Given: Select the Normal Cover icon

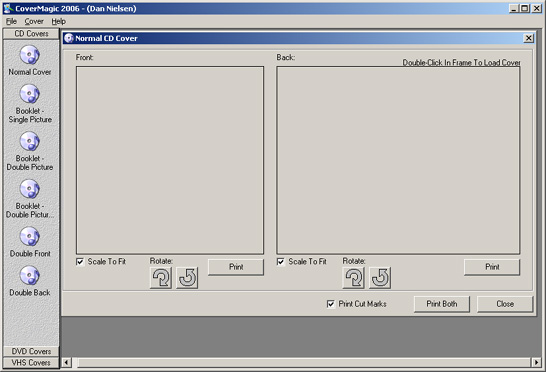Looking at the screenshot, I should point(30,55).
